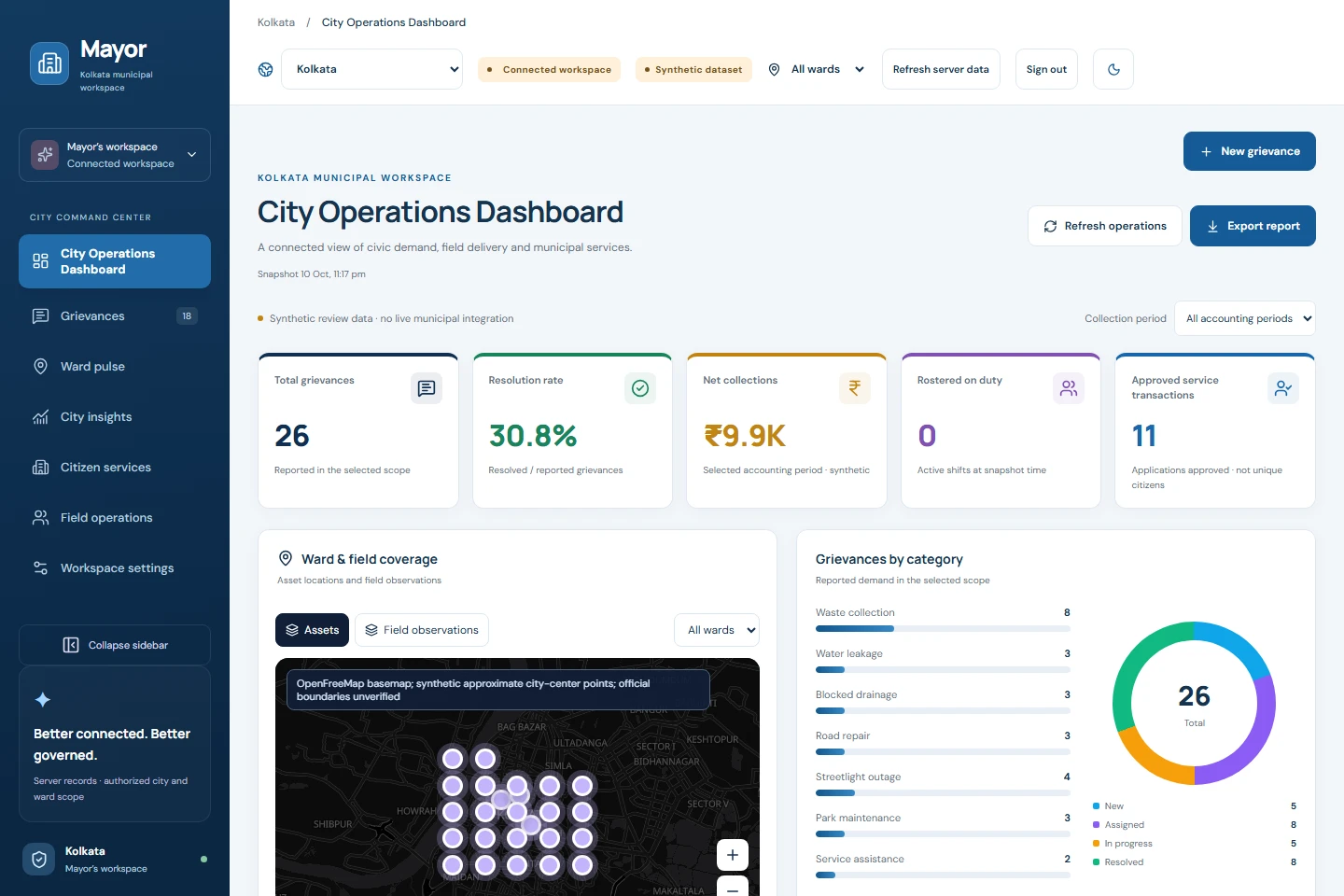The image size is (1344, 896).
Task: Open the map All wards dropdown
Action: click(717, 630)
